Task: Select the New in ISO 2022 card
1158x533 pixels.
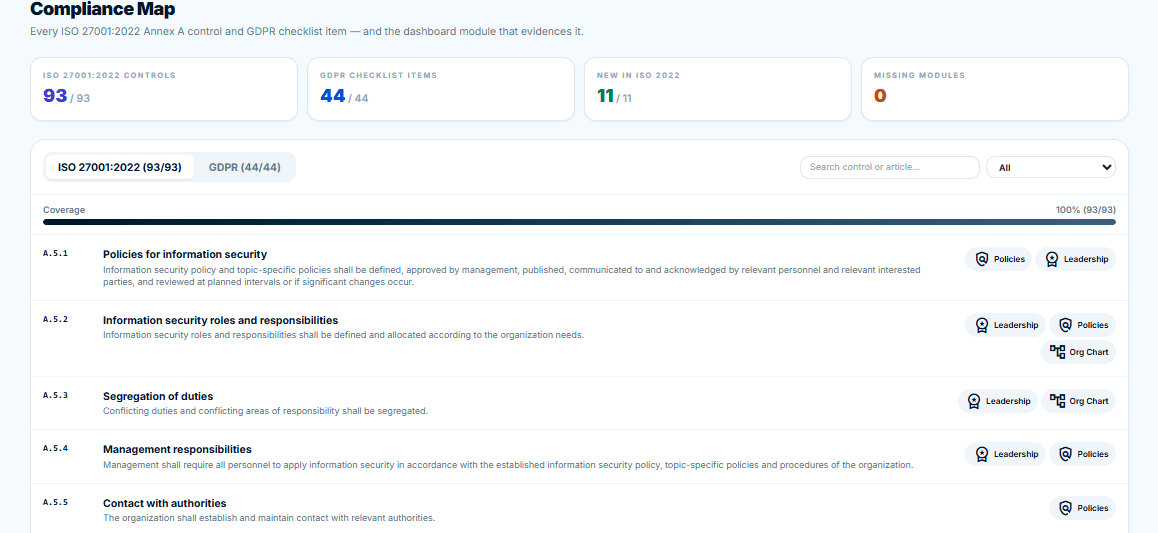Action: 718,89
